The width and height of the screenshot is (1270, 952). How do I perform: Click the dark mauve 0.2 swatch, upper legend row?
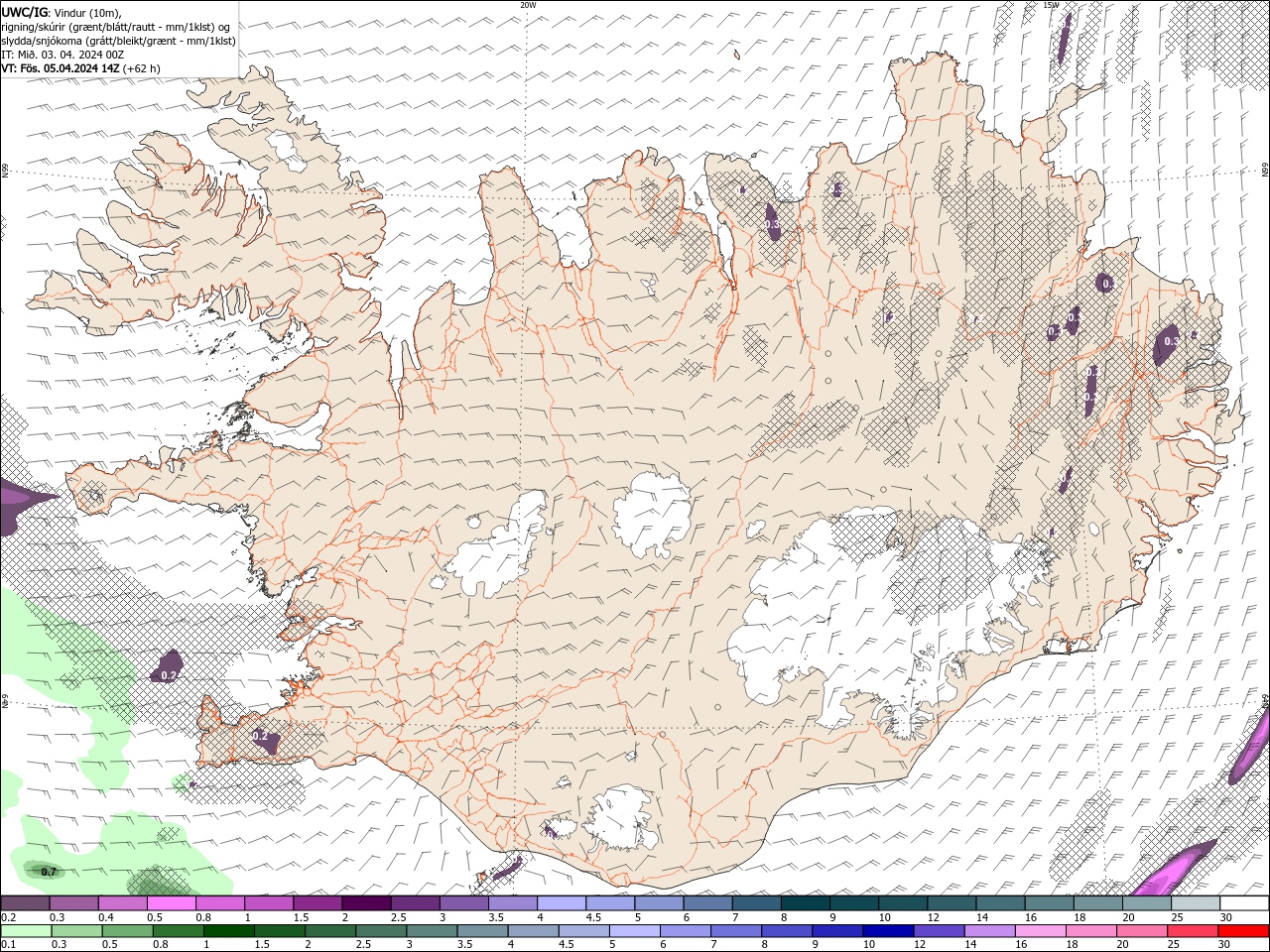[25, 903]
